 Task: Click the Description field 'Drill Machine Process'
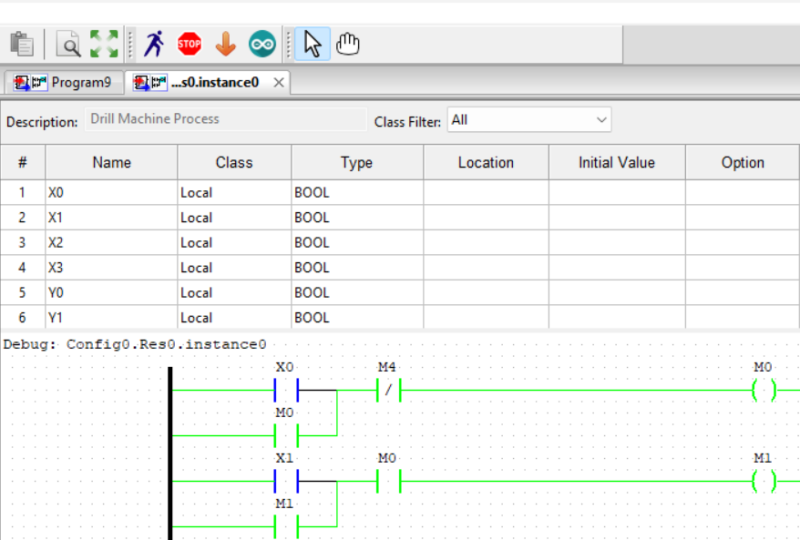click(226, 119)
